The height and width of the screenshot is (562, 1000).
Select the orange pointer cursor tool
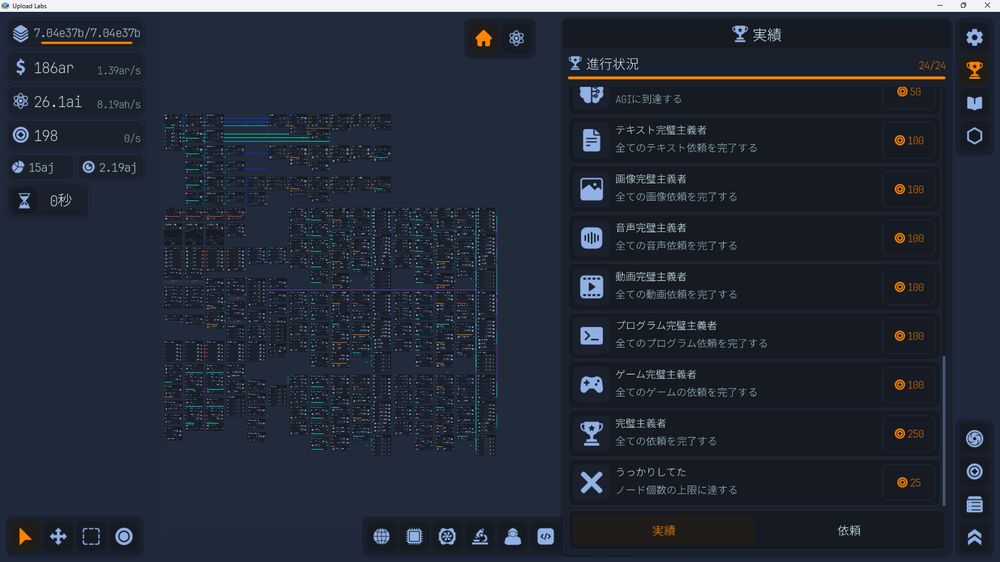tap(25, 536)
